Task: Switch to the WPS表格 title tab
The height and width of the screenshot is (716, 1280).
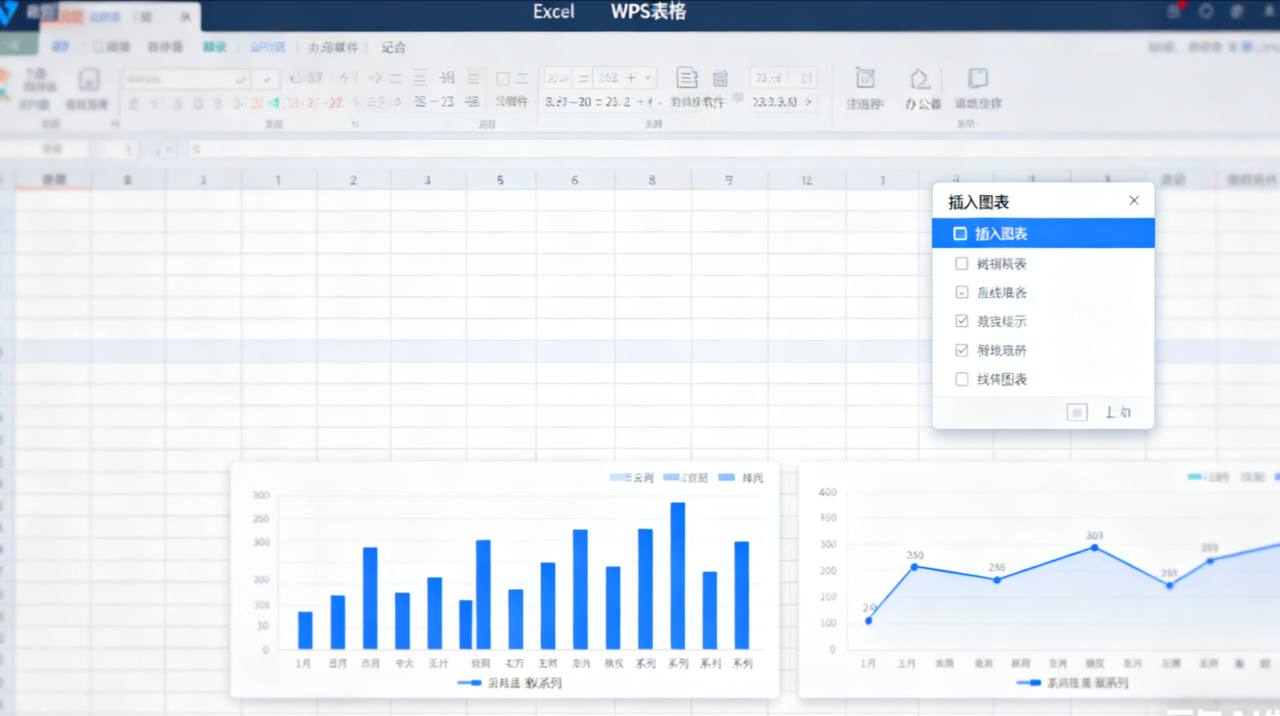Action: [648, 12]
